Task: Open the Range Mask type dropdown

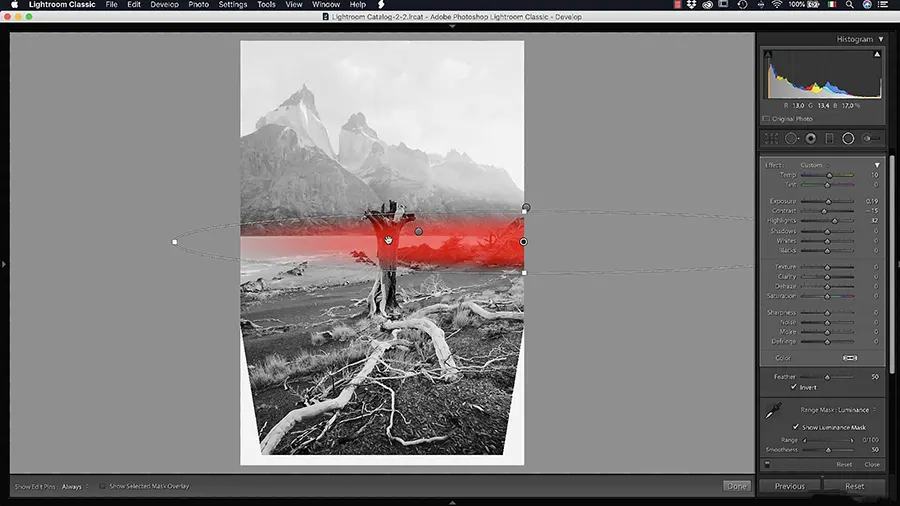Action: coord(838,410)
